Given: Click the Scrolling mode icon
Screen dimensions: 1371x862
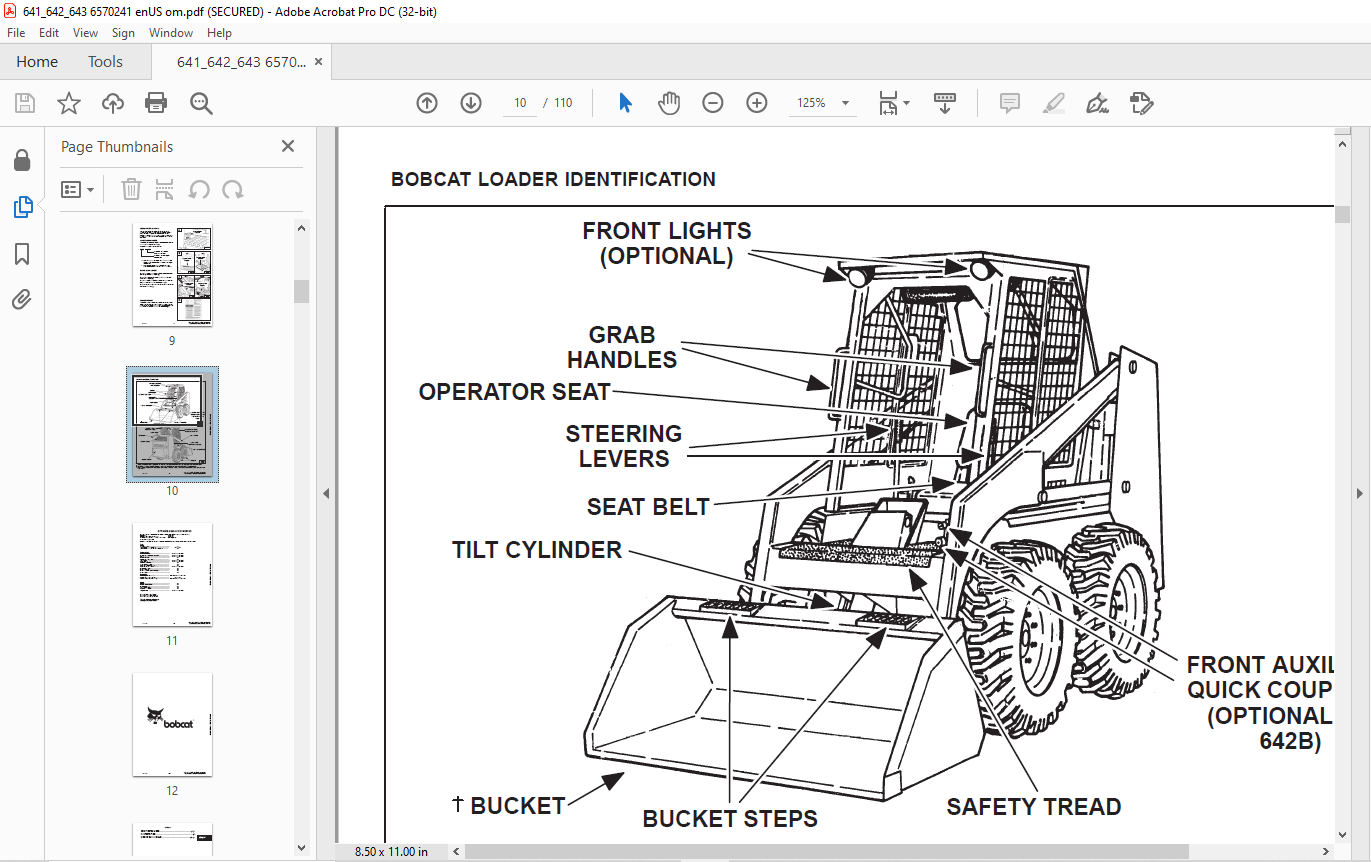Looking at the screenshot, I should pos(945,103).
